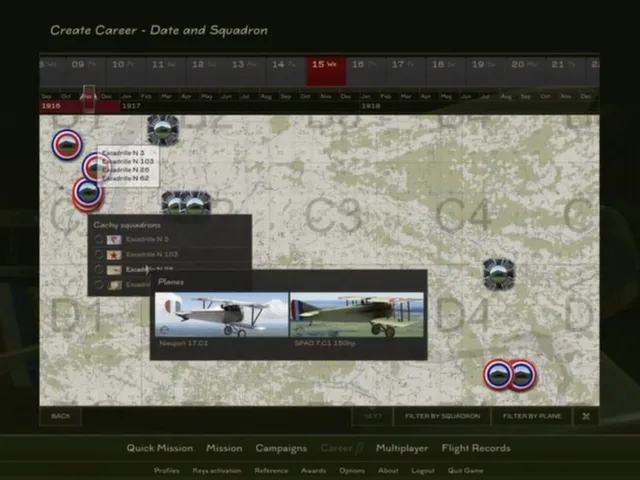Select Escadrille N 103 radio button
This screenshot has width=640, height=480.
coord(98,255)
